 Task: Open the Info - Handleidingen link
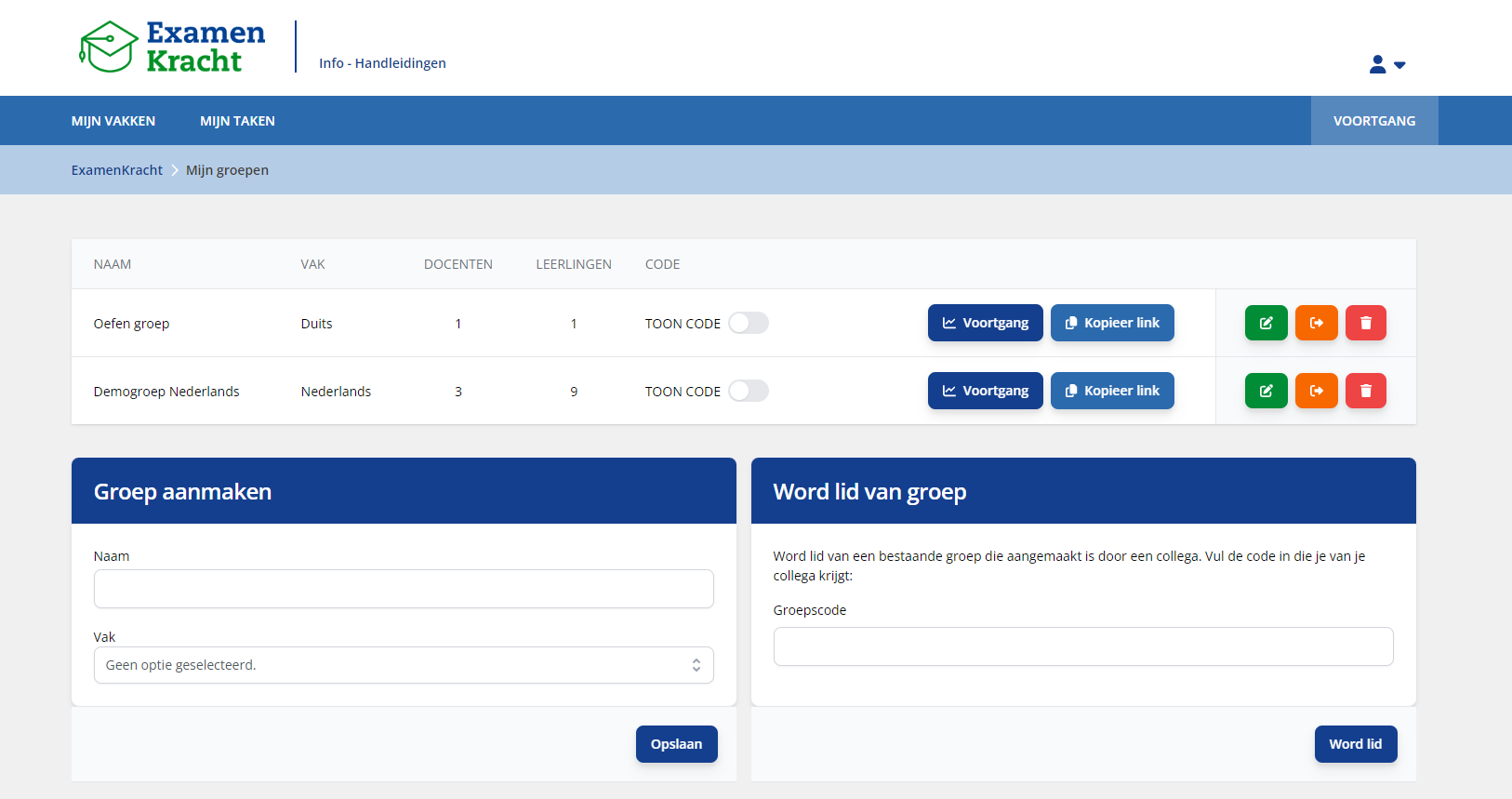click(x=382, y=63)
